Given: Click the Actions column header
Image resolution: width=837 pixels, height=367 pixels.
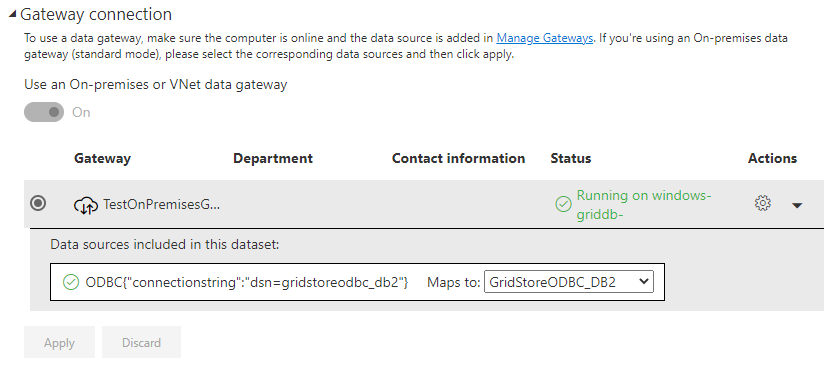Looking at the screenshot, I should tap(772, 158).
